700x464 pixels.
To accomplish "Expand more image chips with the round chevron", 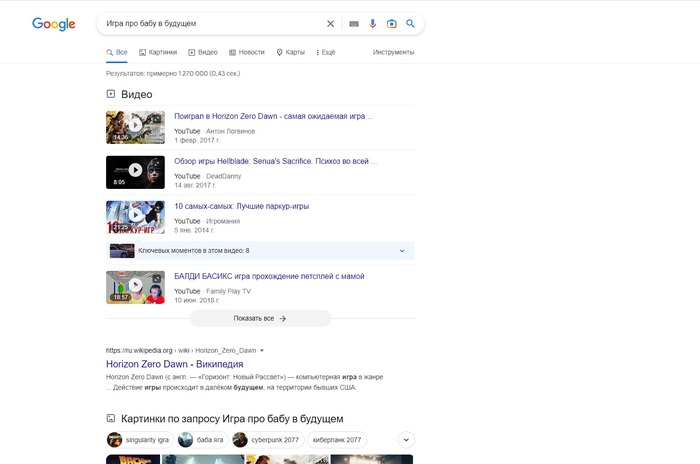I will click(406, 440).
